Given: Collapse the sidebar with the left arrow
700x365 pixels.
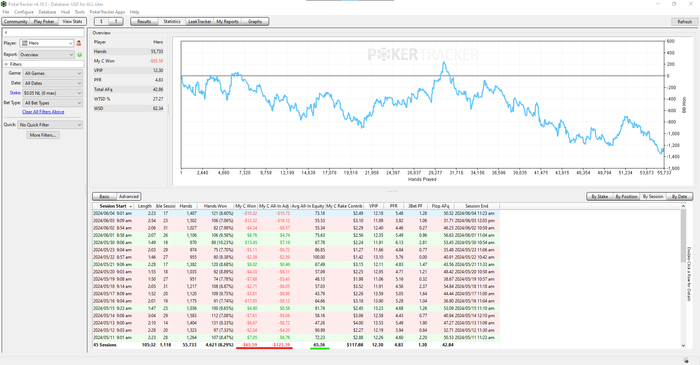Looking at the screenshot, I should click(6, 33).
